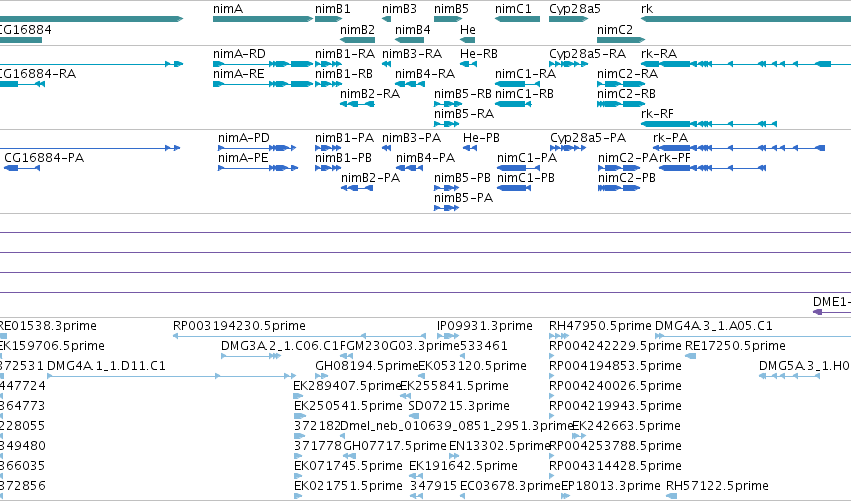Image resolution: width=851 pixels, height=501 pixels.
Task: Select transcript nimC2-RA
Action: (x=621, y=84)
